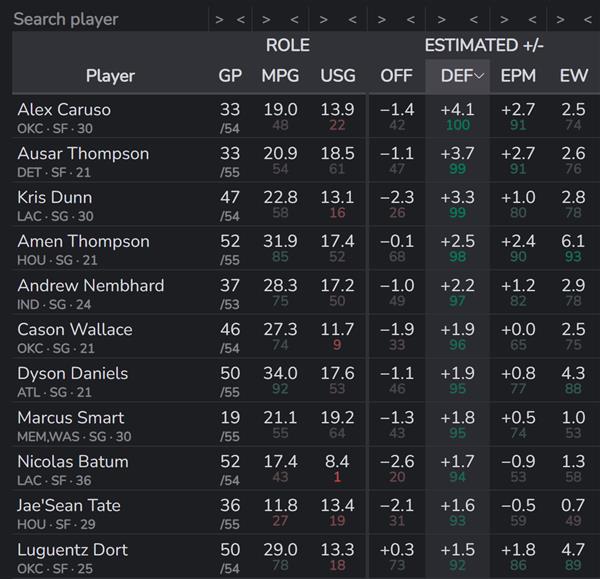Viewport: 600px width, 579px height.
Task: Sort table by EPM column
Action: click(518, 76)
